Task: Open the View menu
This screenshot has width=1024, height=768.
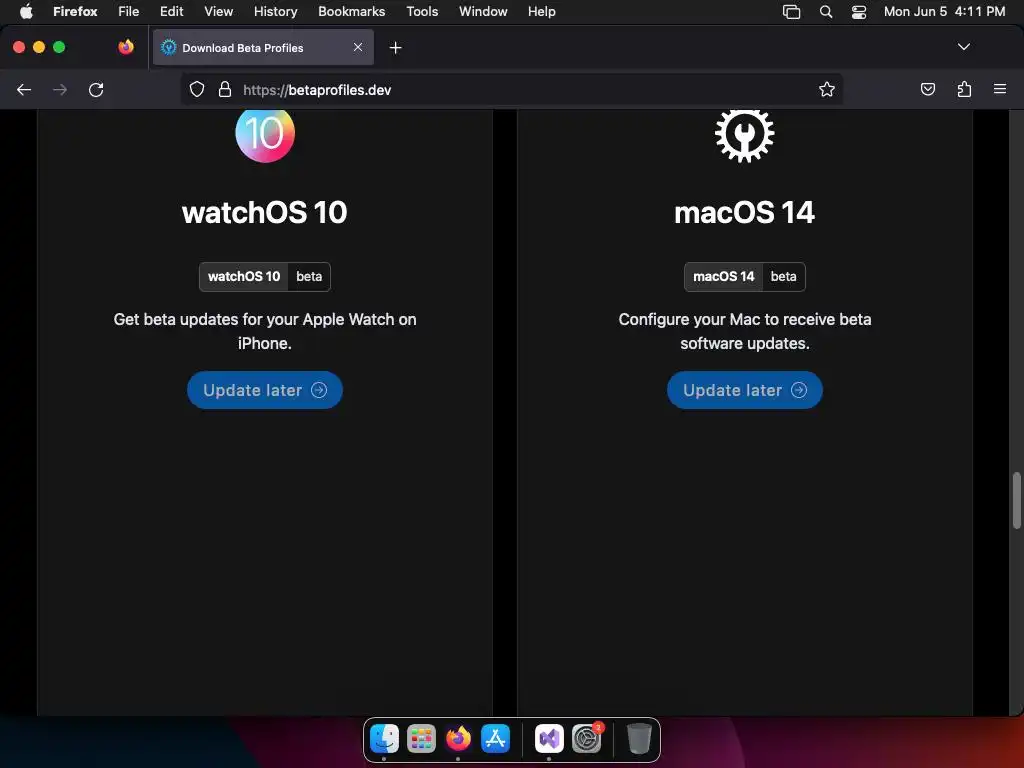Action: (218, 11)
